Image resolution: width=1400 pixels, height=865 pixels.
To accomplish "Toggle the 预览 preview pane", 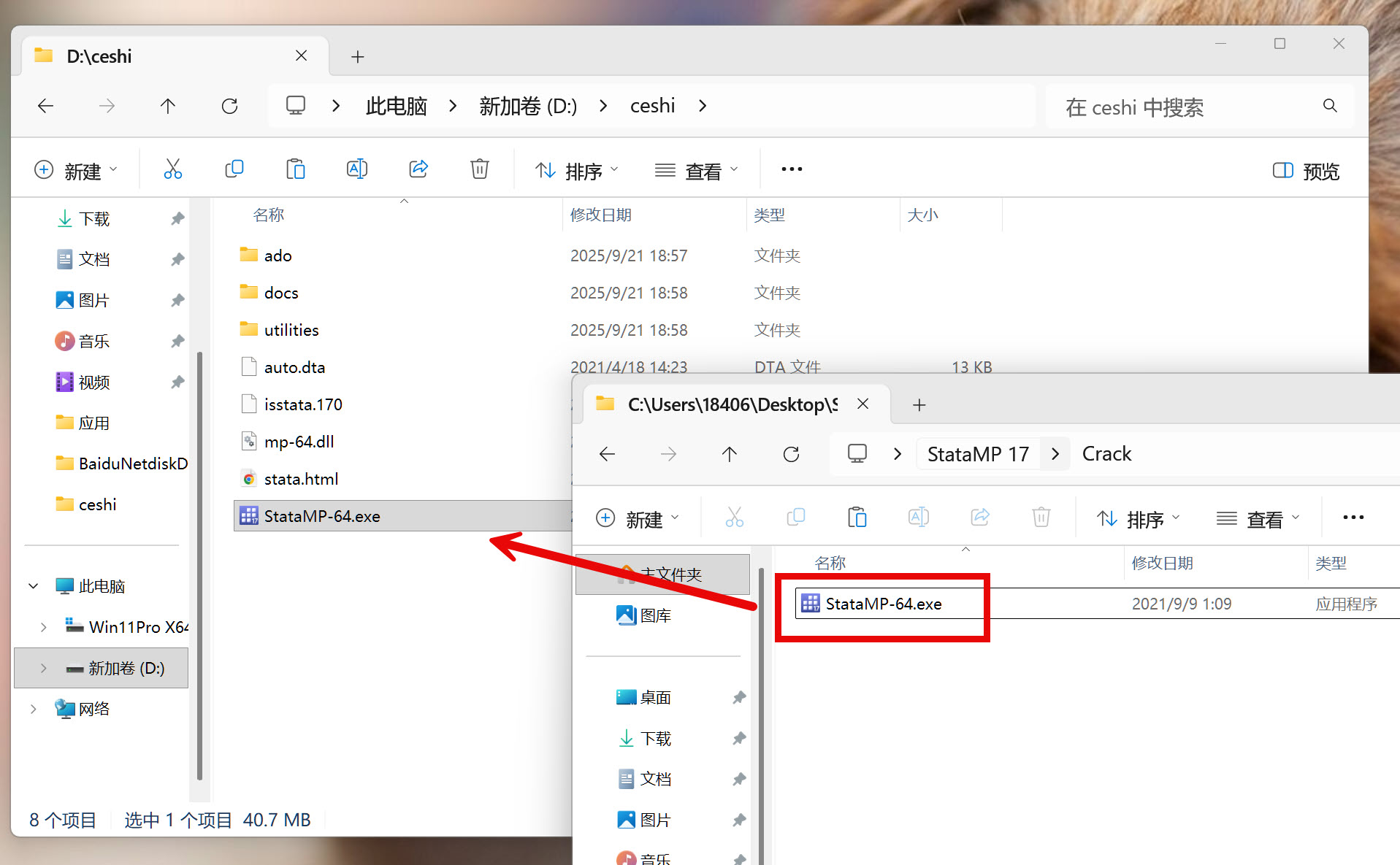I will (1306, 171).
